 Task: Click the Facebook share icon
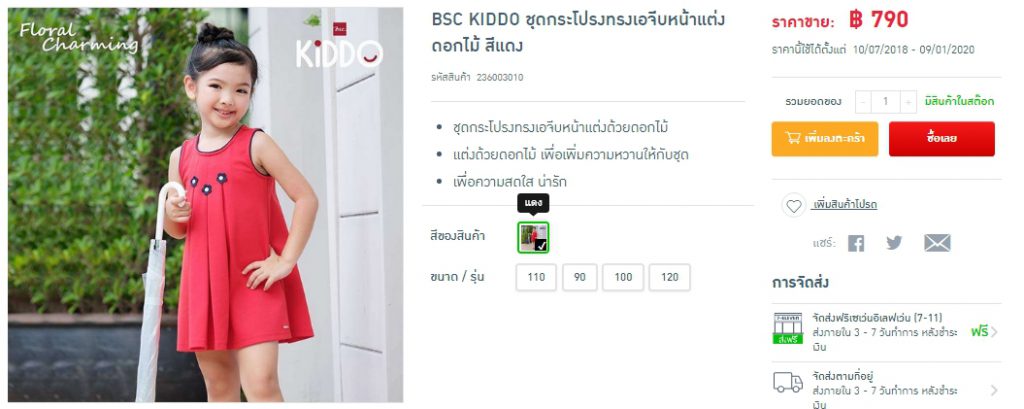pyautogui.click(x=856, y=243)
